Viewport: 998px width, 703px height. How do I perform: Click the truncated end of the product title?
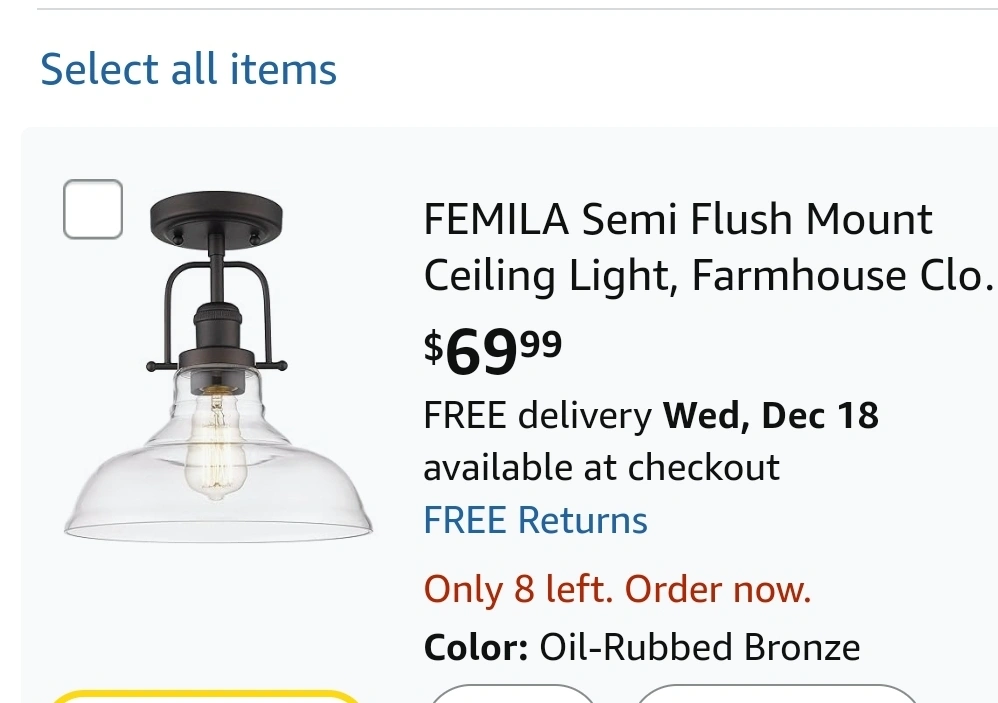(x=955, y=276)
